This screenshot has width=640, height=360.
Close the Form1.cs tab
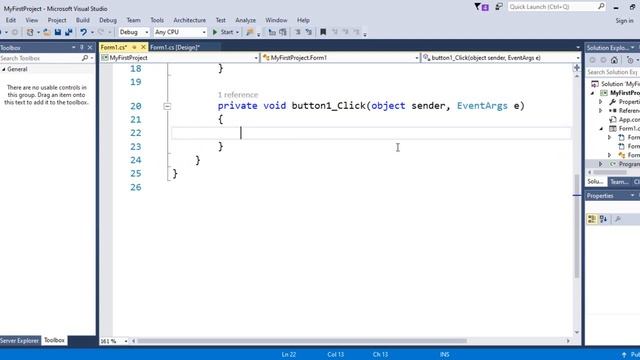(143, 47)
